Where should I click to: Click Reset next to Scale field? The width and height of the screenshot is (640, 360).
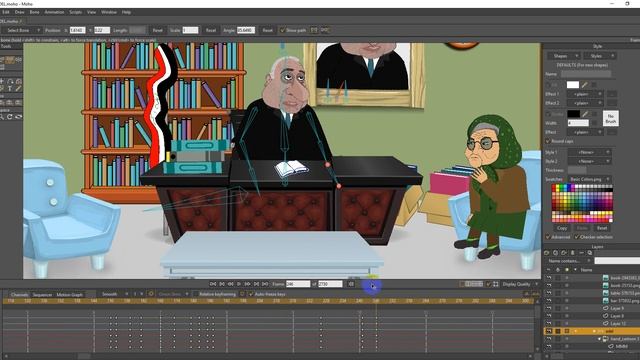[x=211, y=30]
